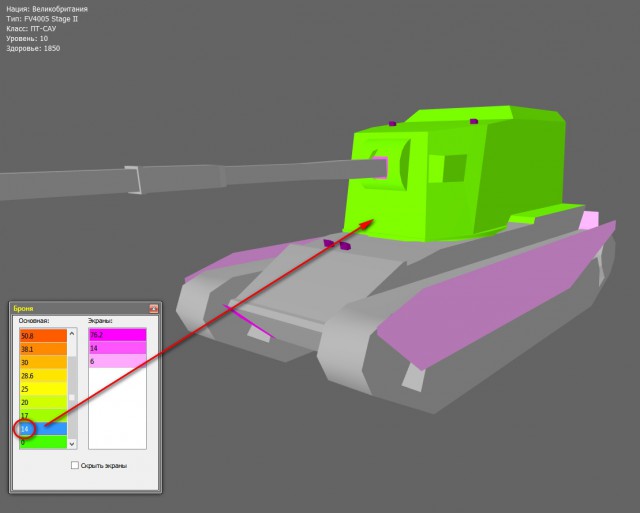Close the Броня armor panel

click(153, 309)
